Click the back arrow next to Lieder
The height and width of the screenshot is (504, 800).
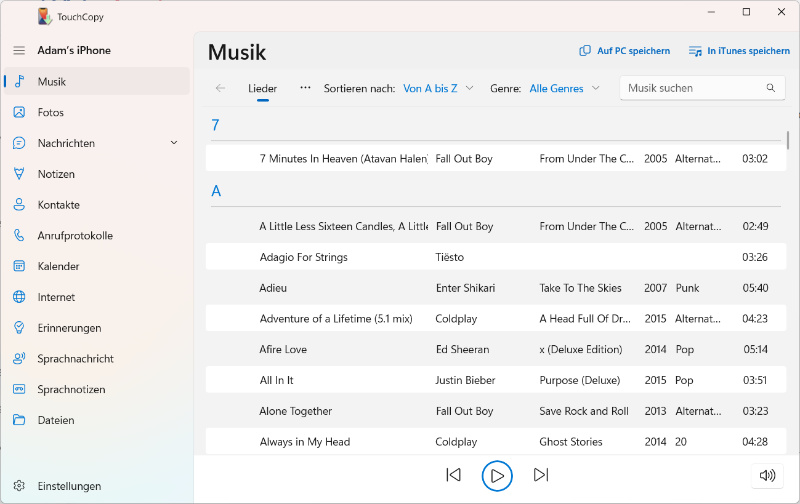(x=220, y=88)
